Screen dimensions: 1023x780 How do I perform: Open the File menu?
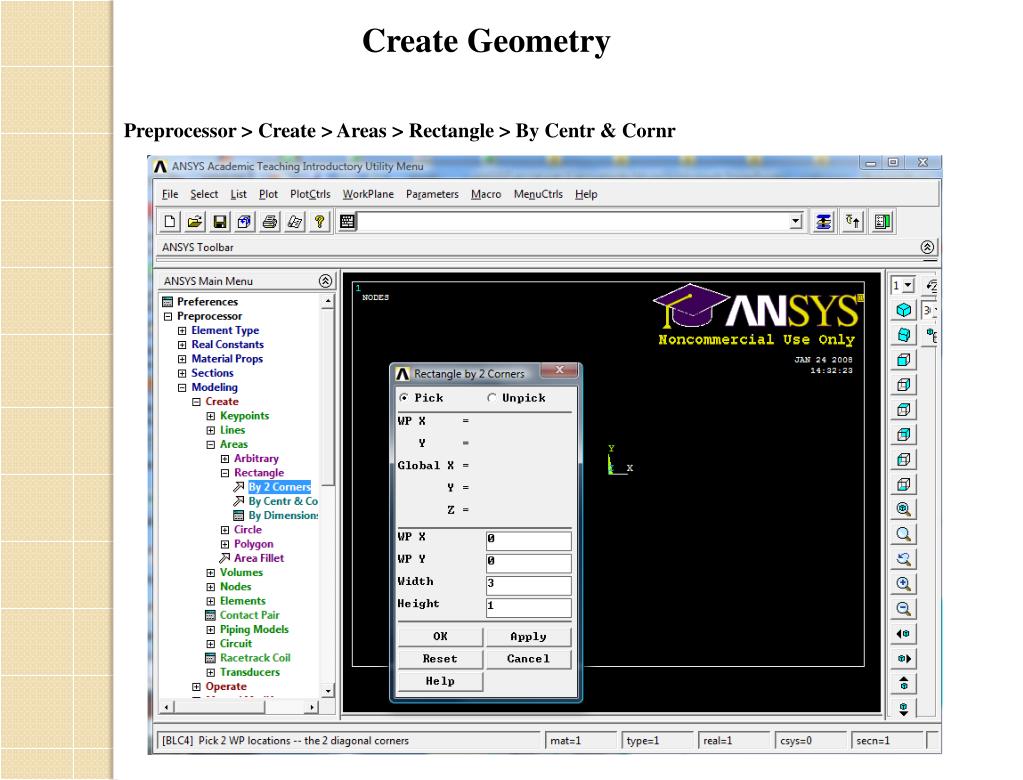170,194
